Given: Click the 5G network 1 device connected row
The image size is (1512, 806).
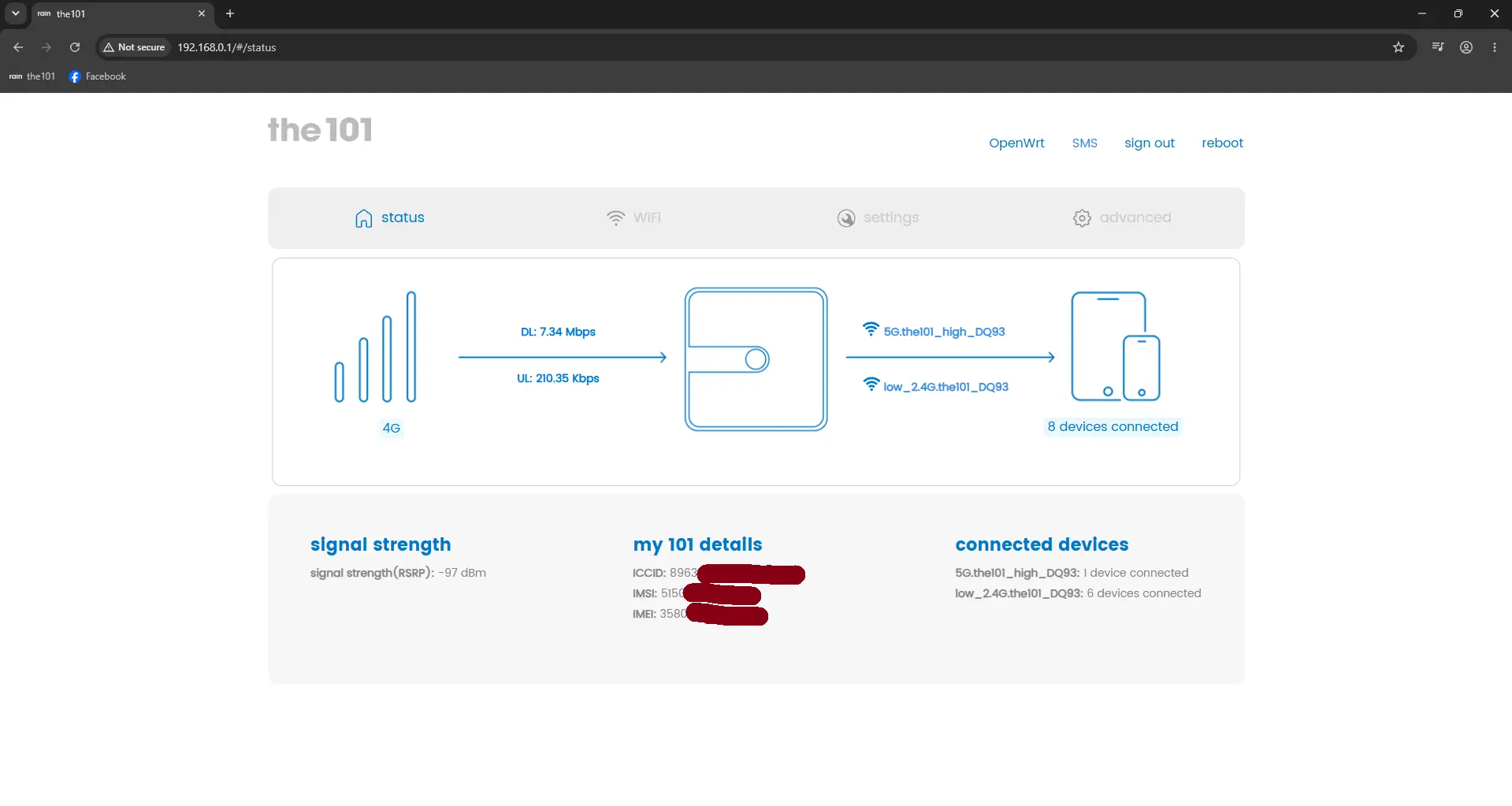Looking at the screenshot, I should point(1072,573).
